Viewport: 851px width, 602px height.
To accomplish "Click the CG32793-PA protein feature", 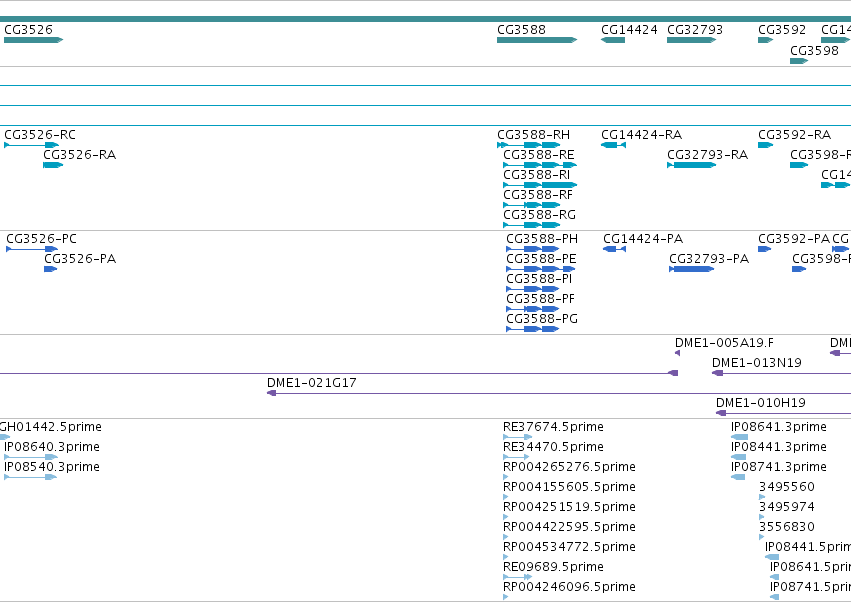I will tap(691, 269).
